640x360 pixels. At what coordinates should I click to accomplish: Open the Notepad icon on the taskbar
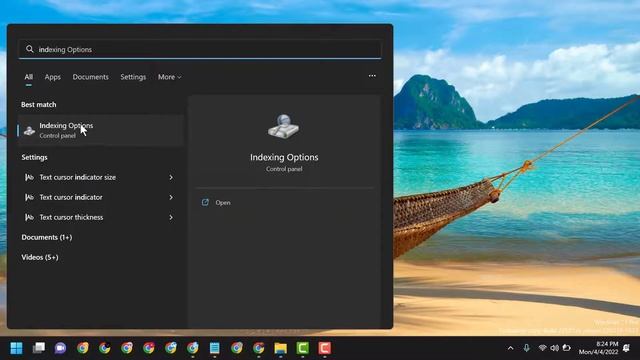pyautogui.click(x=215, y=348)
